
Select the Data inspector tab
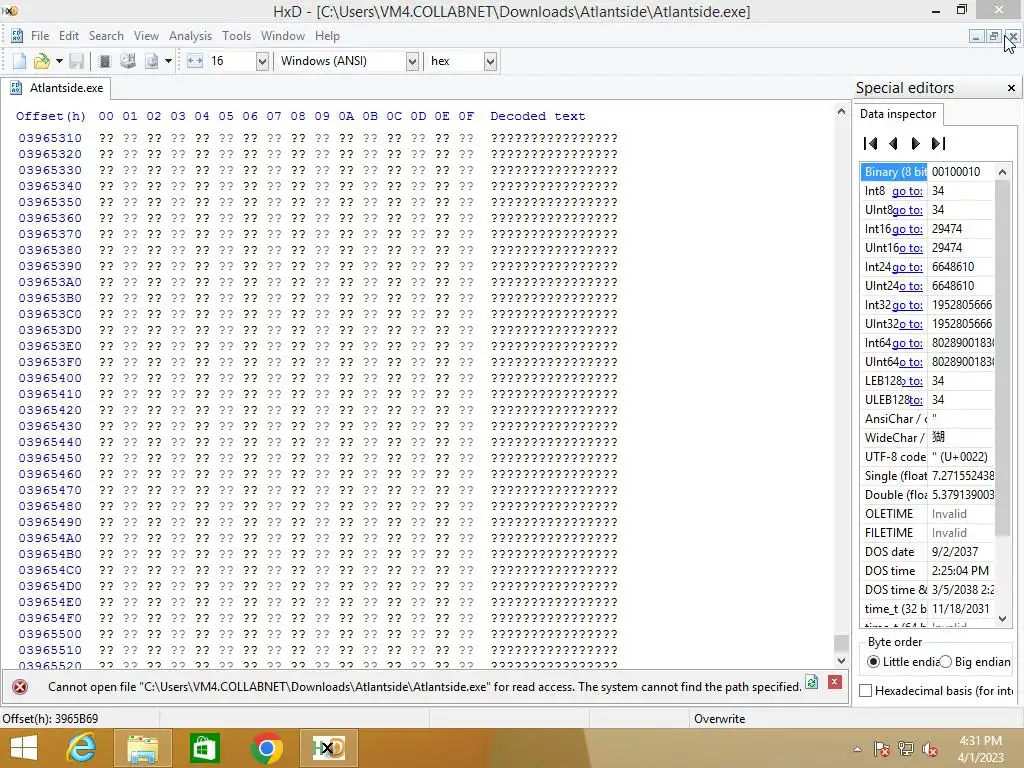click(898, 114)
